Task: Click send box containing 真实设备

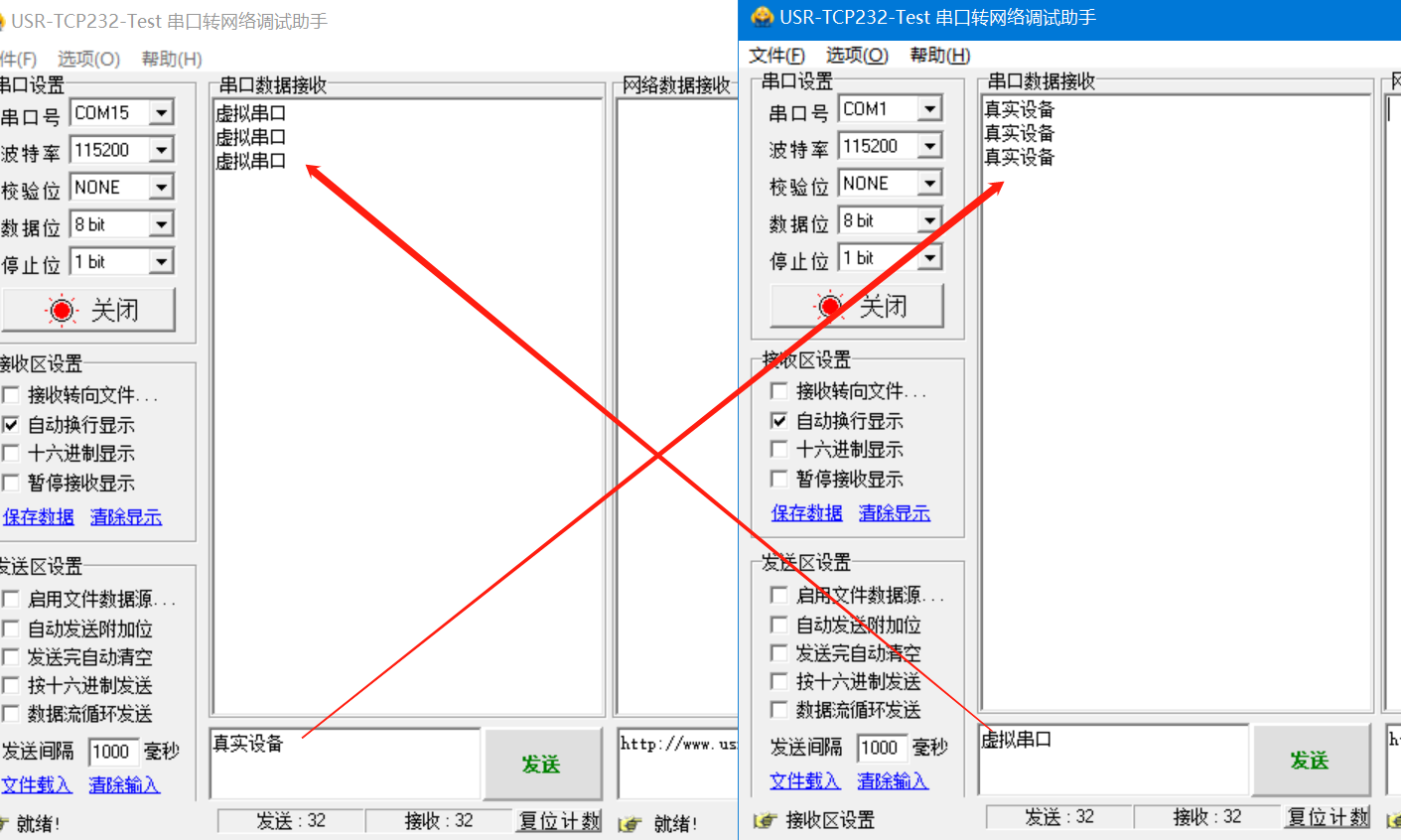Action: point(346,764)
